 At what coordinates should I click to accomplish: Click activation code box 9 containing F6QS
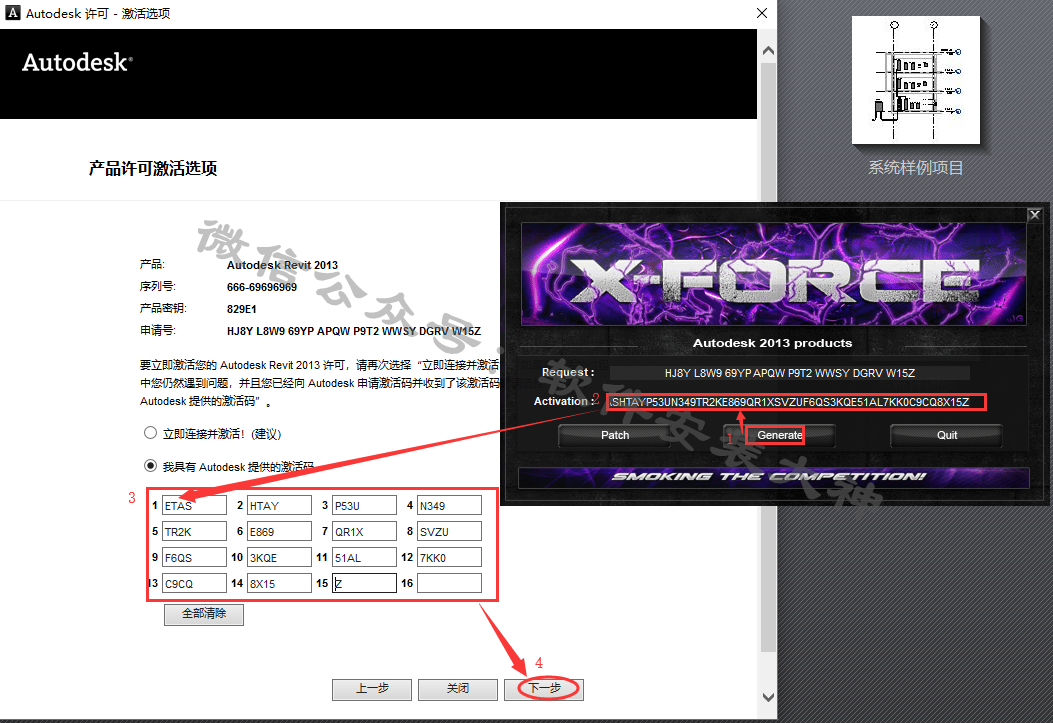pos(194,558)
